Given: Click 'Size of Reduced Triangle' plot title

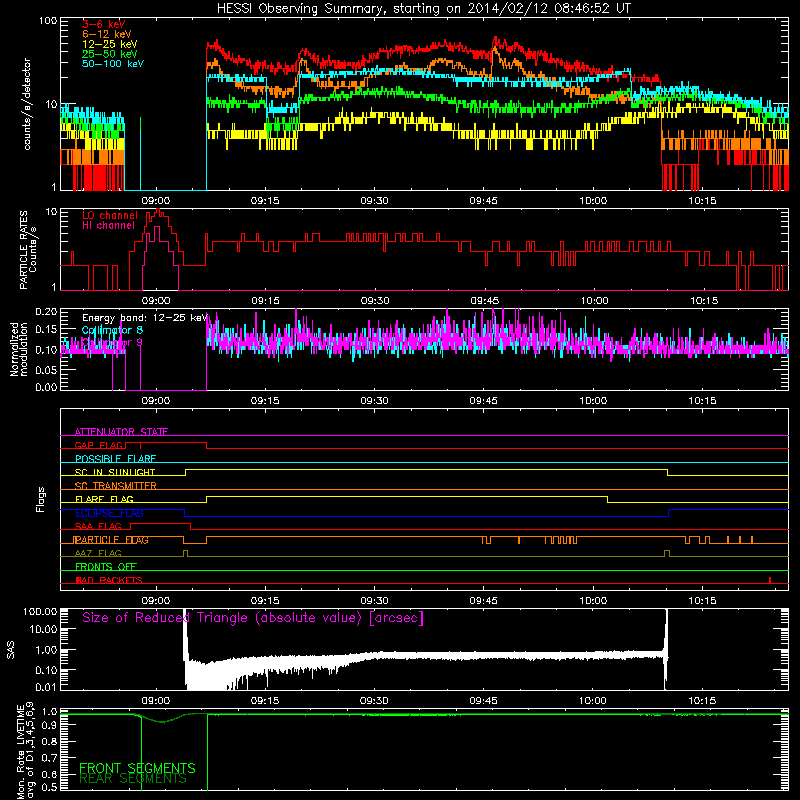Looking at the screenshot, I should tap(253, 618).
